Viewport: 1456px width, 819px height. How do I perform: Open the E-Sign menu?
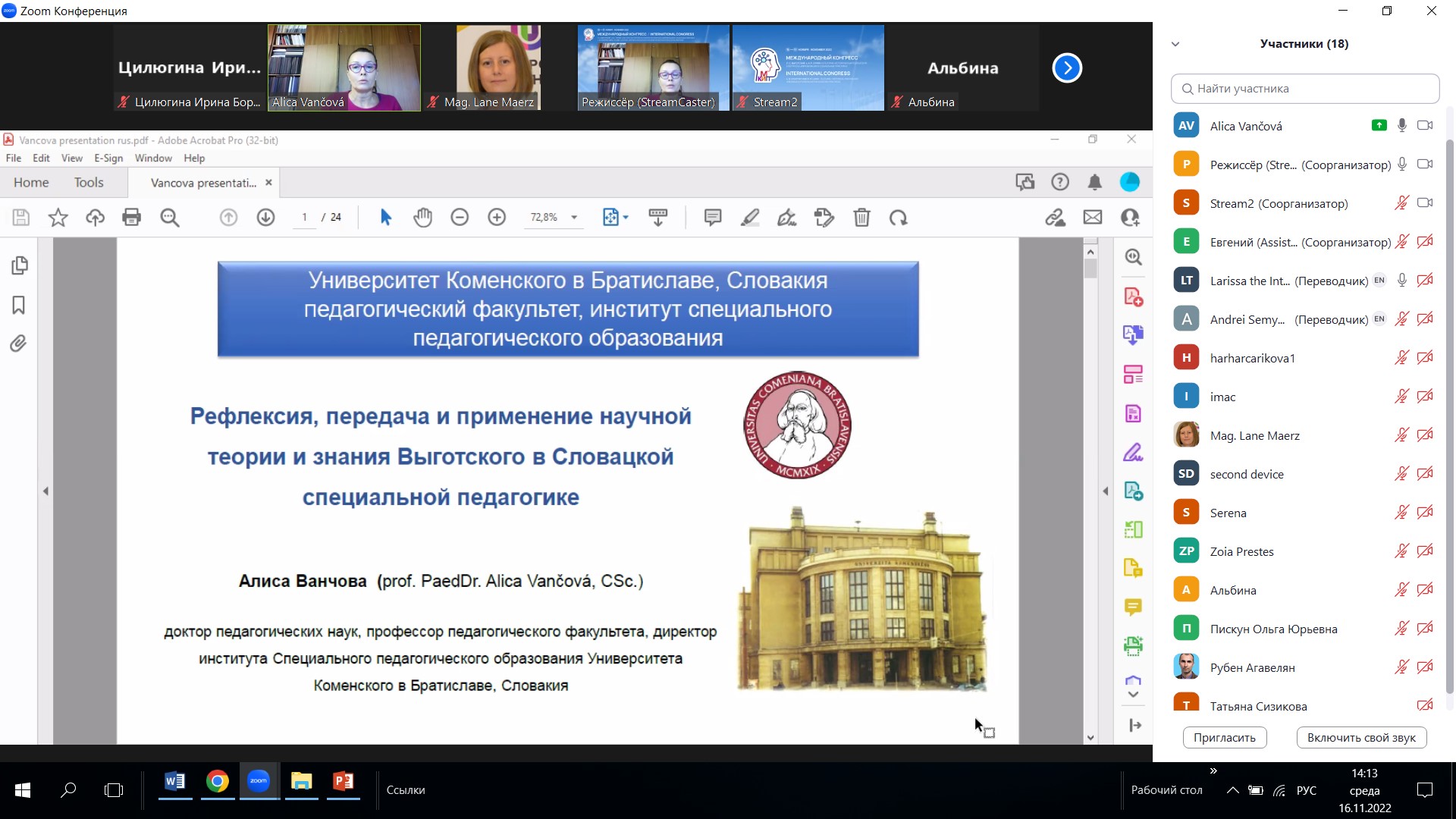click(108, 158)
